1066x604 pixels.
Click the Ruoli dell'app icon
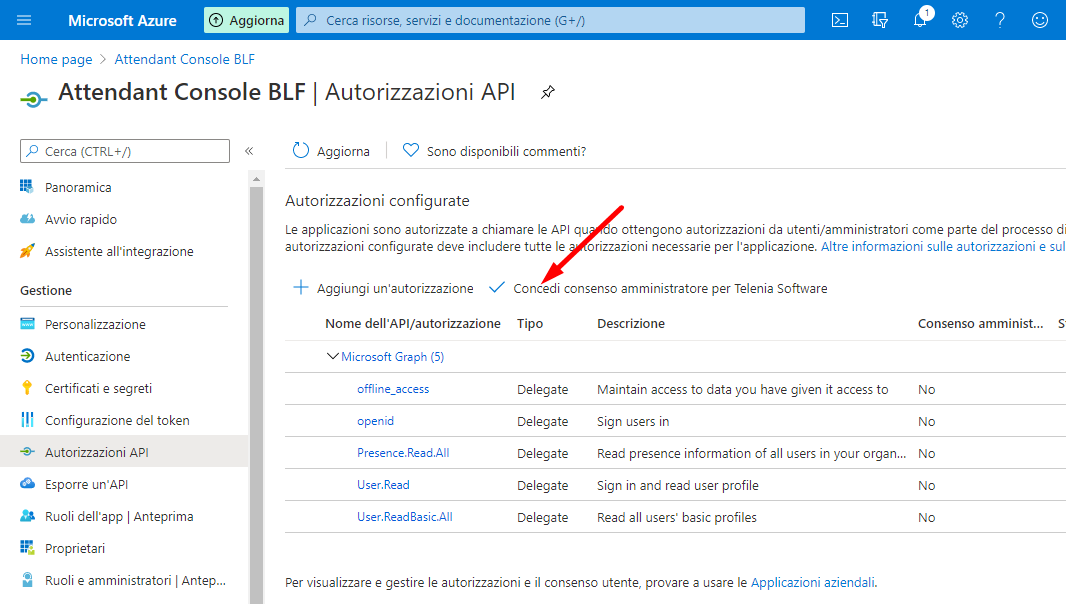[x=27, y=515]
